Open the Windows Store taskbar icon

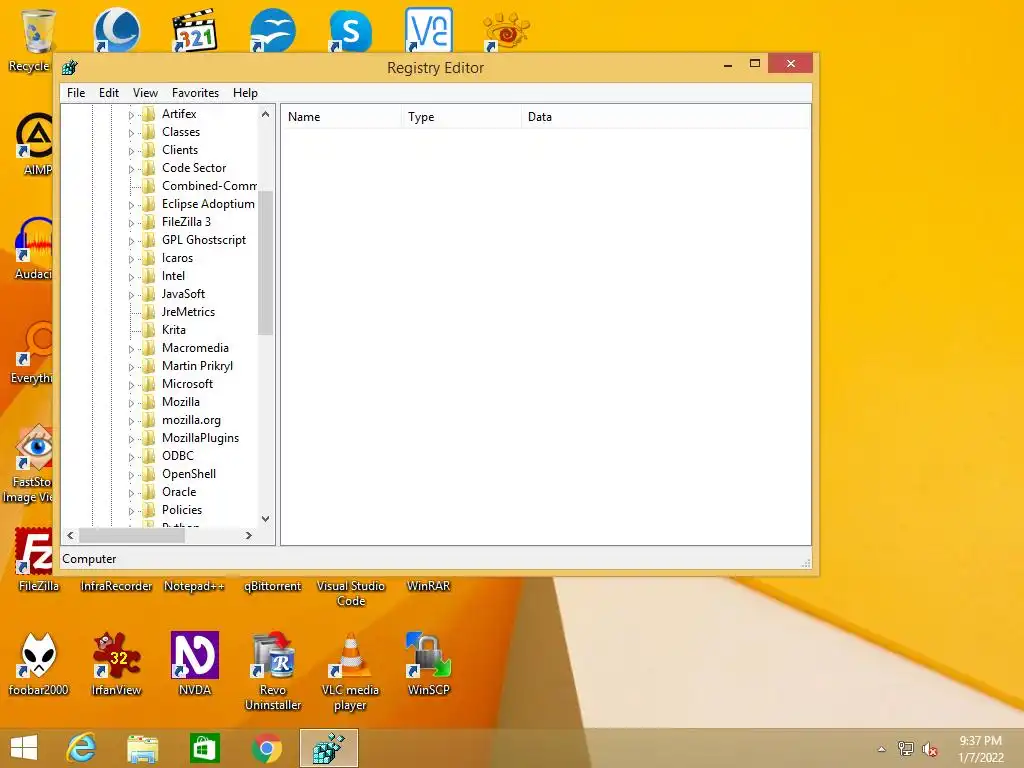204,748
